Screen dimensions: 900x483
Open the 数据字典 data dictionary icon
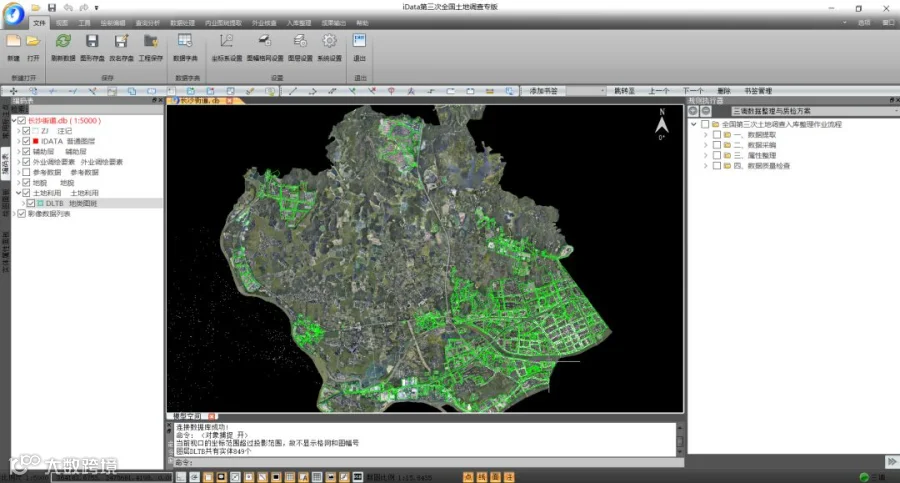[x=185, y=42]
